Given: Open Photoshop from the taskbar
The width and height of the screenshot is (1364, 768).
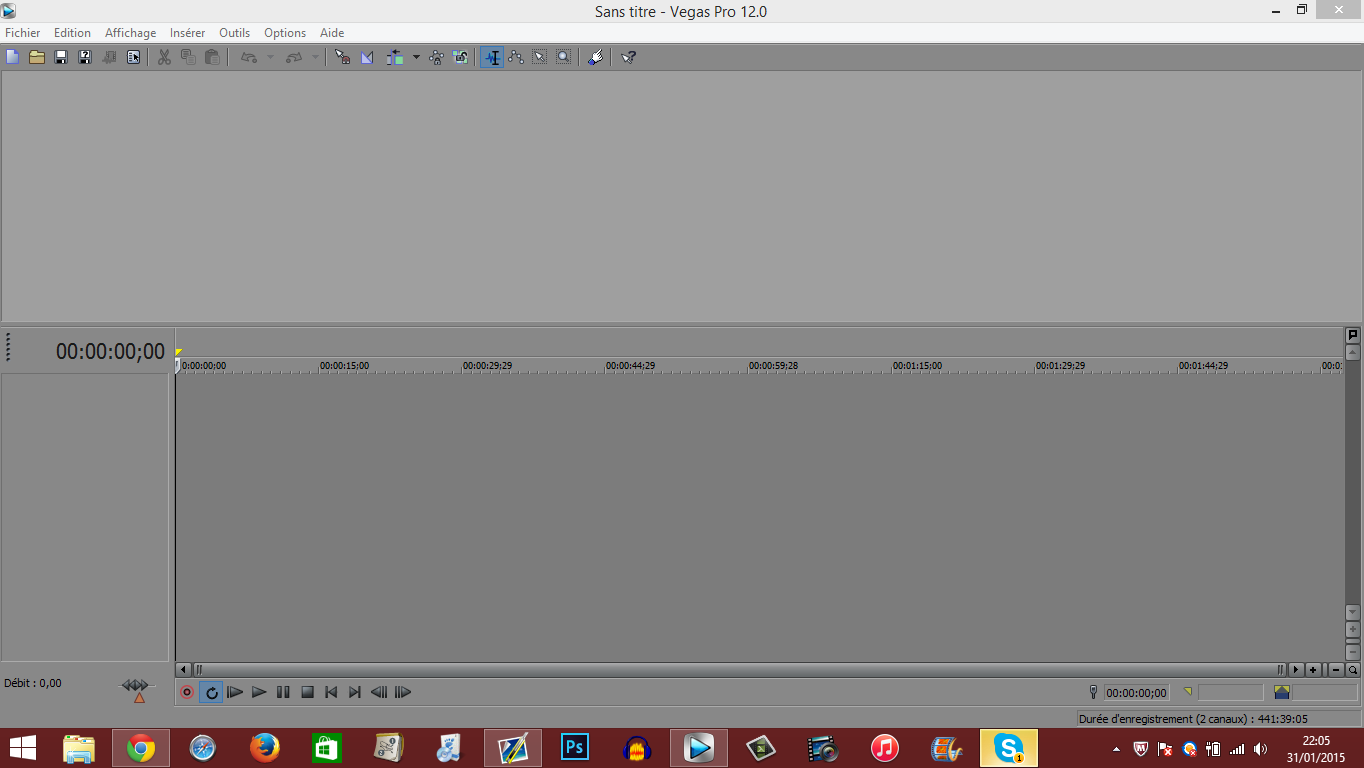Looking at the screenshot, I should click(575, 747).
